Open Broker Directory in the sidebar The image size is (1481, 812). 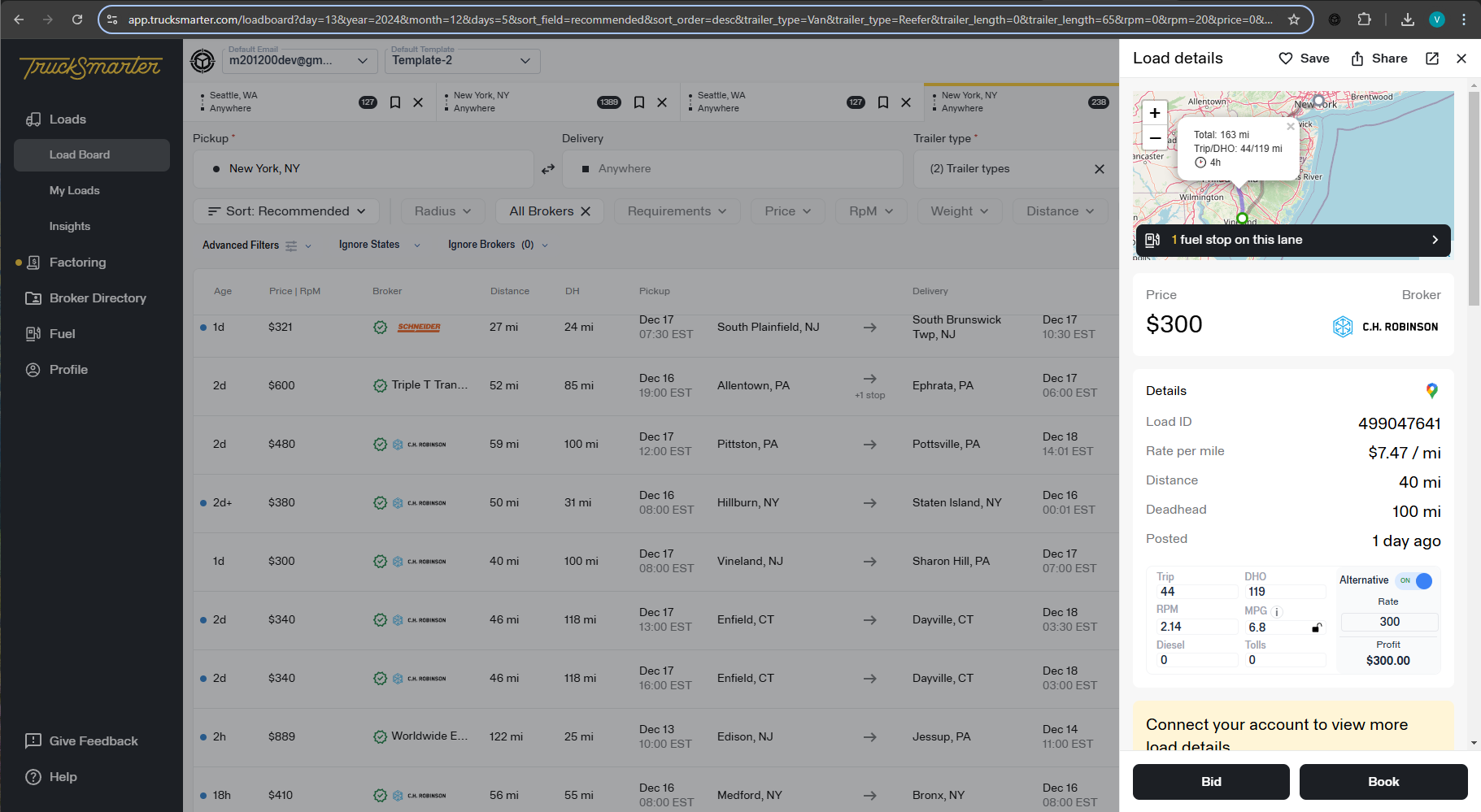(98, 298)
